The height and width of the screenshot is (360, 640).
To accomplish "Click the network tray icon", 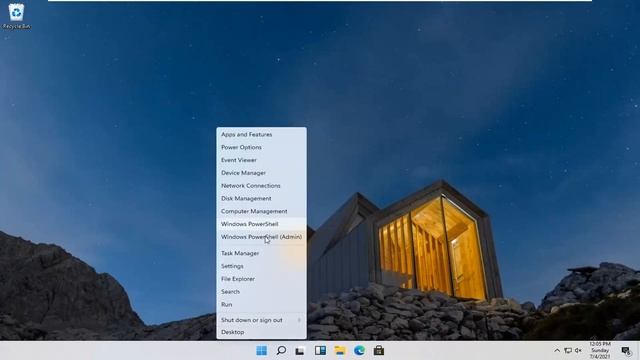I will (568, 350).
